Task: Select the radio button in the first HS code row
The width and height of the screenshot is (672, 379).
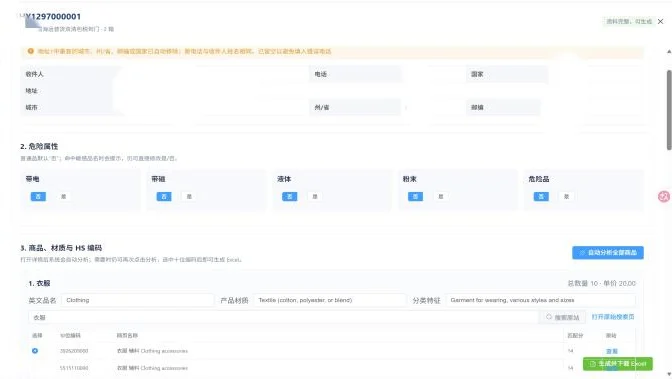Action: pyautogui.click(x=35, y=351)
